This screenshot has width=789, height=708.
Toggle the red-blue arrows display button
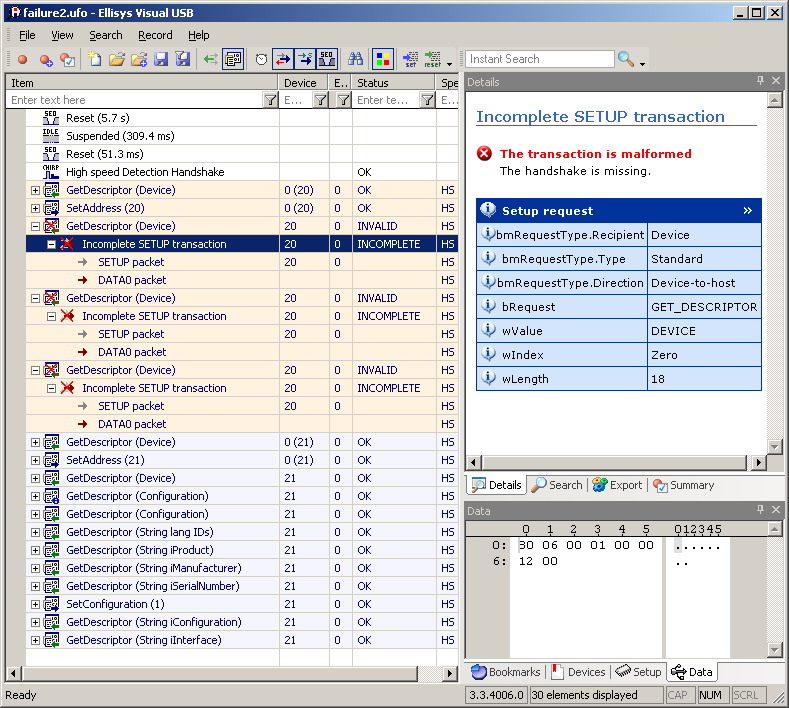[x=283, y=59]
